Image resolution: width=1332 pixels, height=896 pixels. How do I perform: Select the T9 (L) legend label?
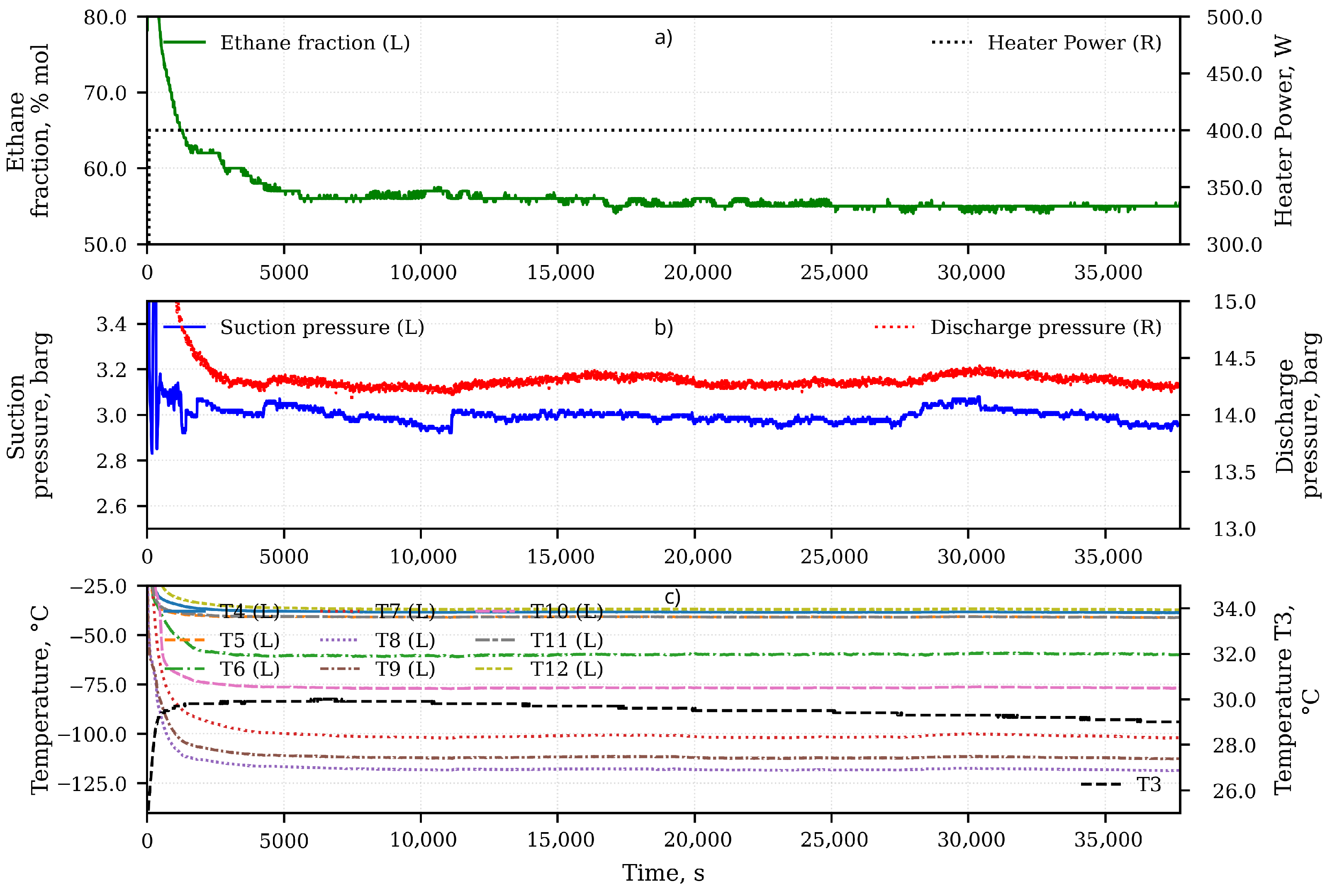[405, 669]
